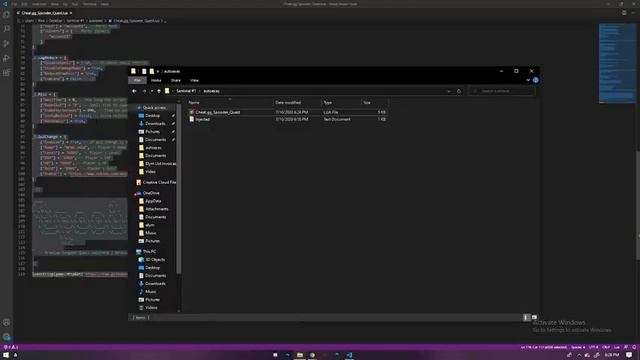Select the Cheat.gg_Spooder_Quest.lua editor tab

[x=44, y=13]
